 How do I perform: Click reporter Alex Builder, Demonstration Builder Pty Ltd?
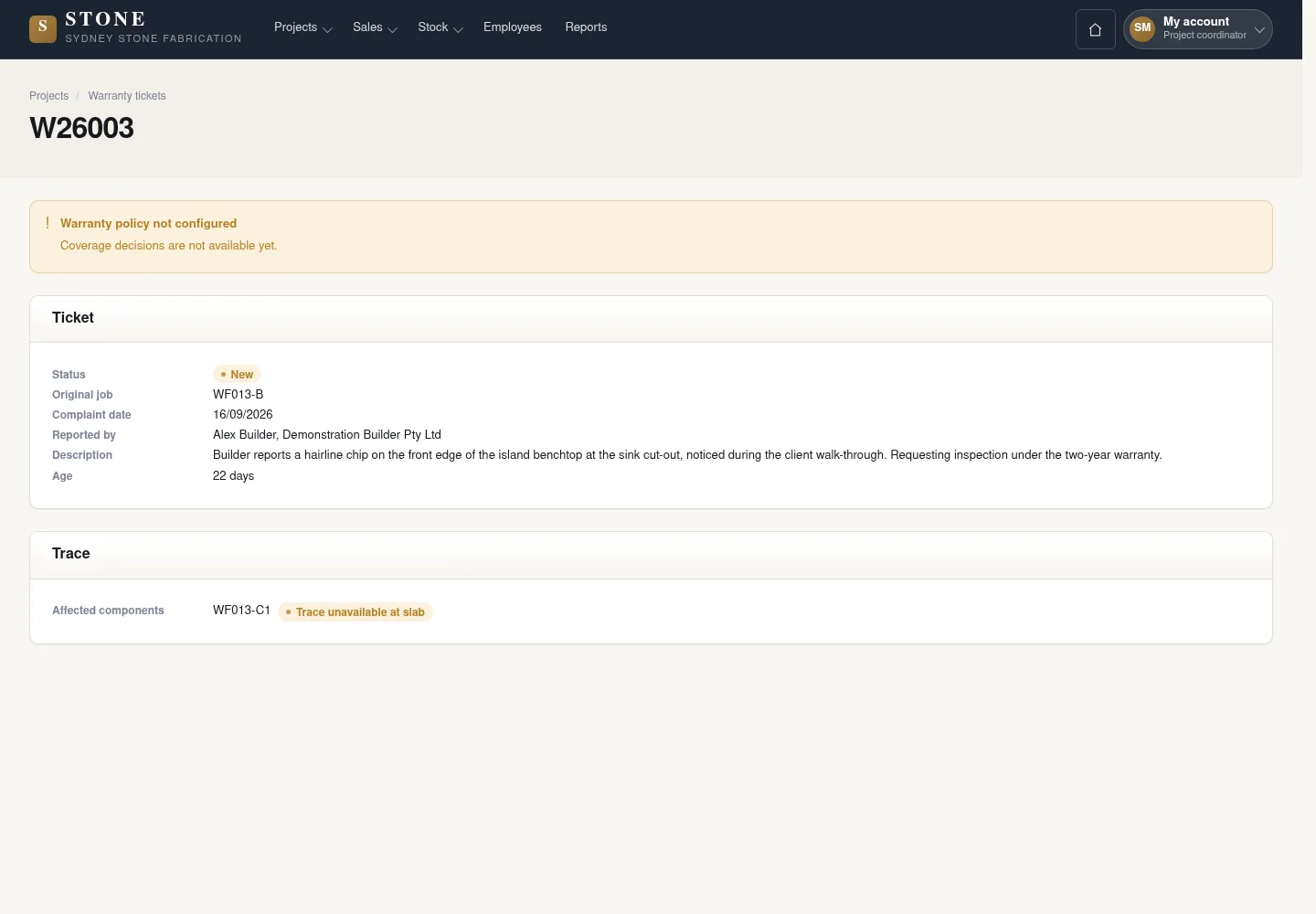(327, 435)
